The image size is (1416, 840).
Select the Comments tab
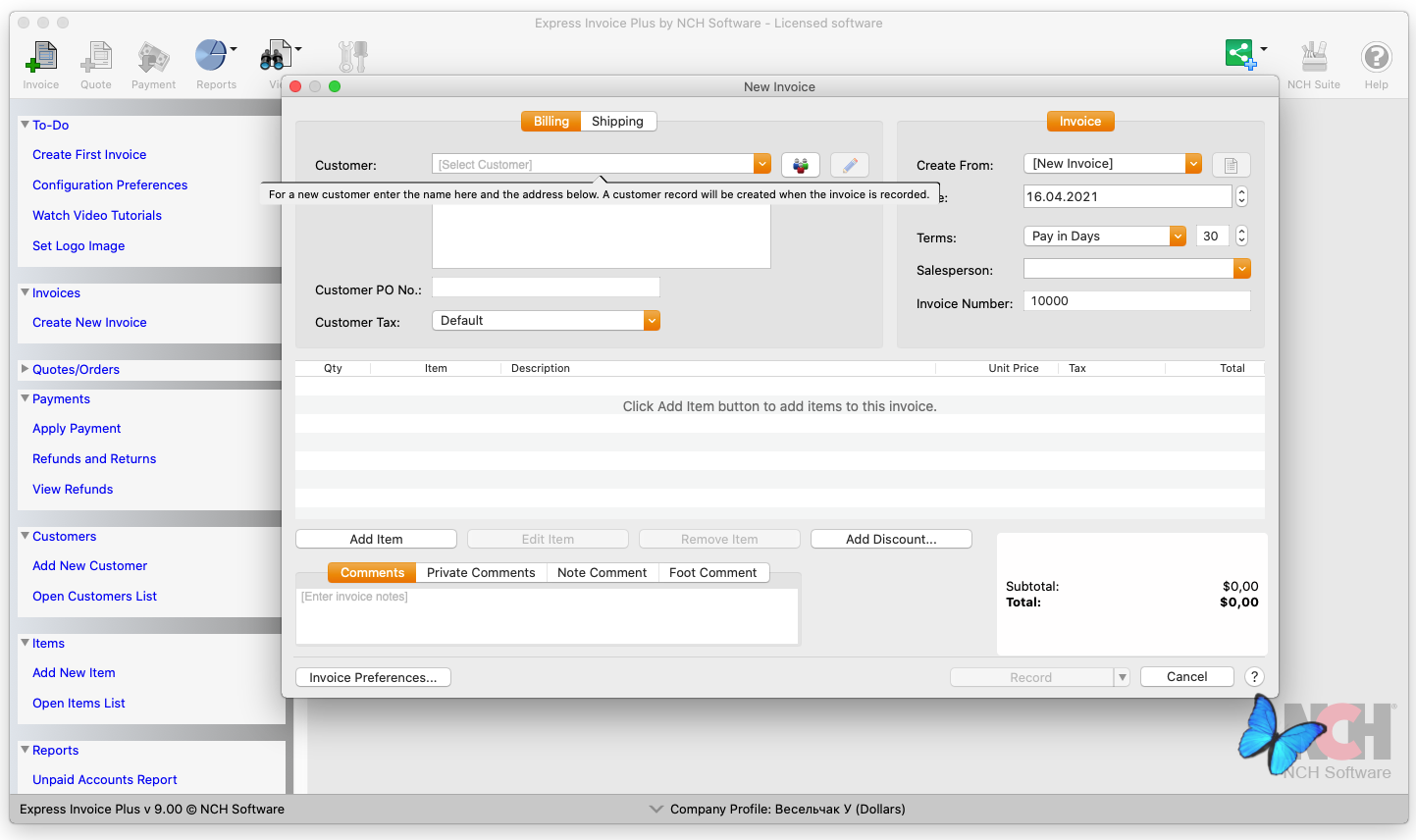coord(372,572)
